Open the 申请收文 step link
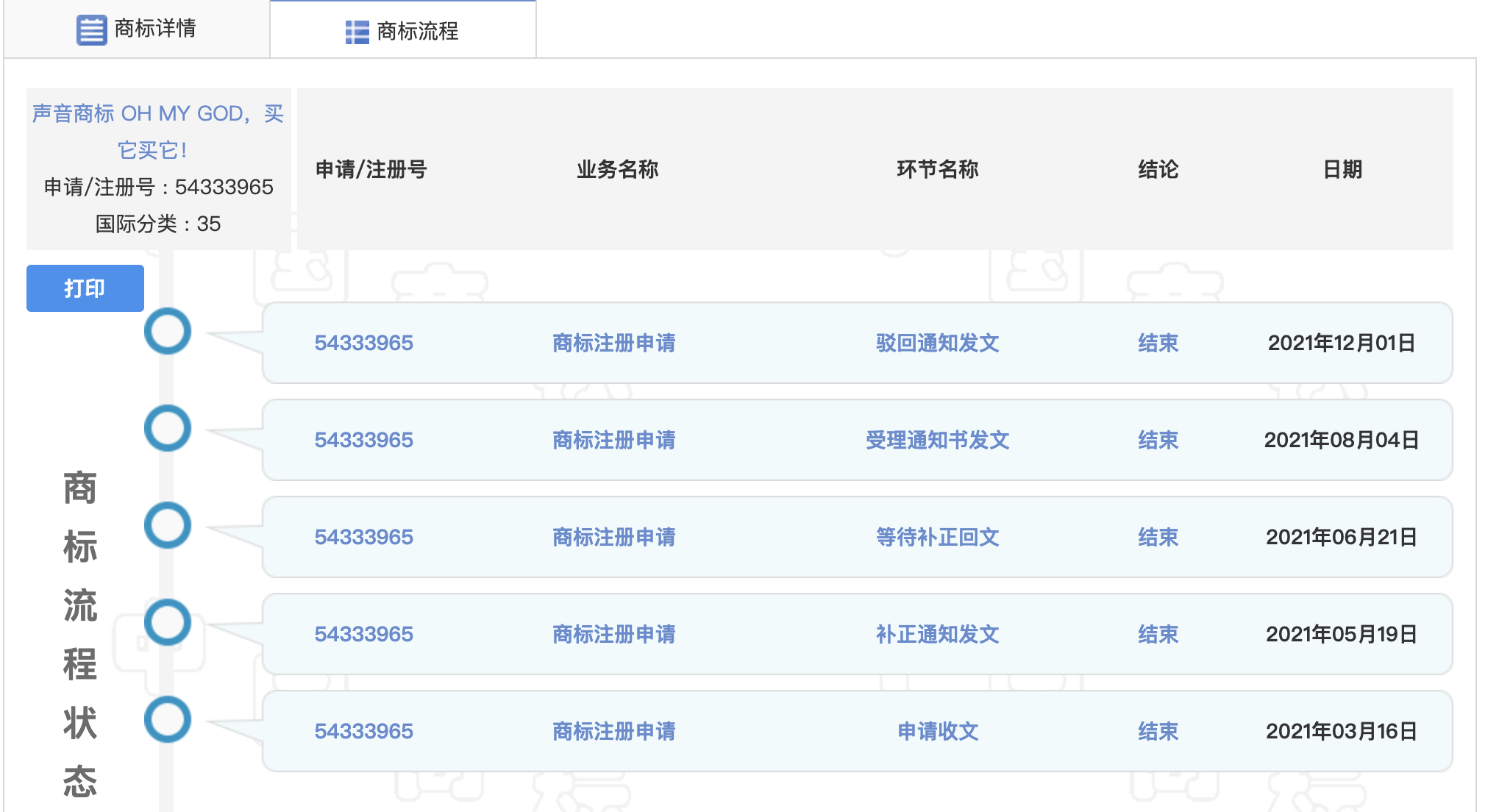 pyautogui.click(x=937, y=731)
